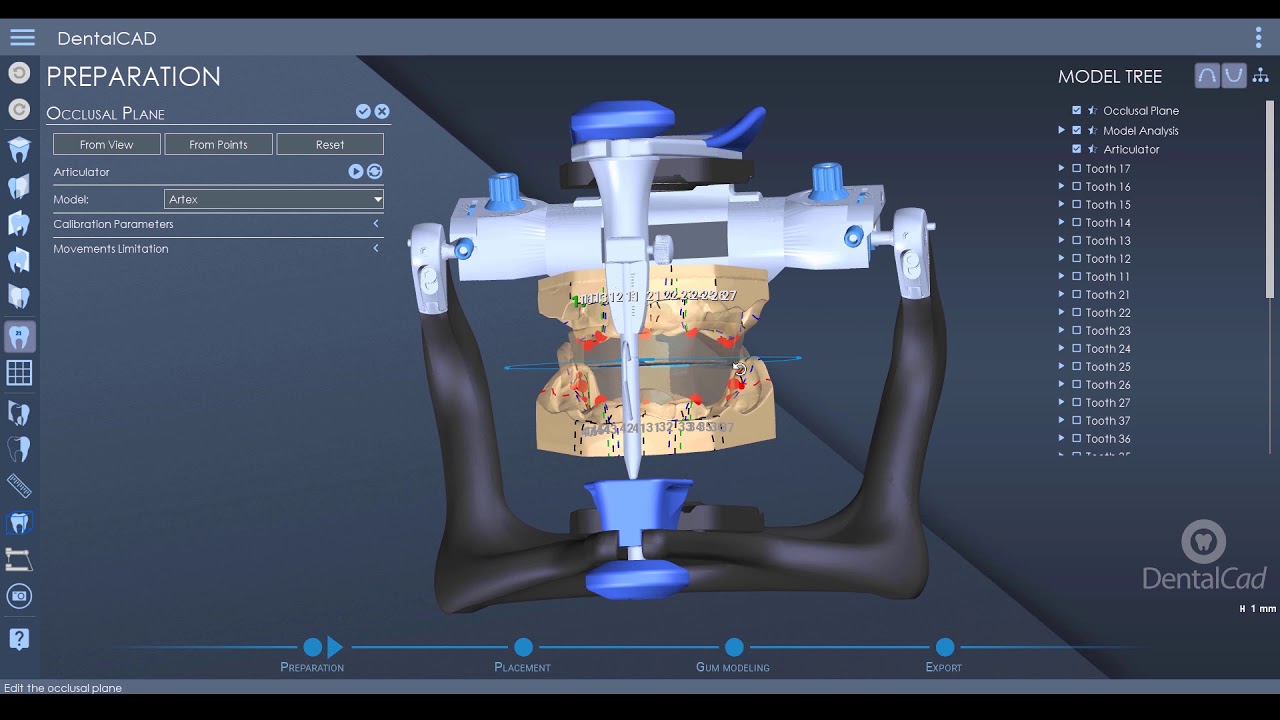Open the articulator tool in sidebar
Viewport: 1280px width, 720px height.
[x=19, y=559]
